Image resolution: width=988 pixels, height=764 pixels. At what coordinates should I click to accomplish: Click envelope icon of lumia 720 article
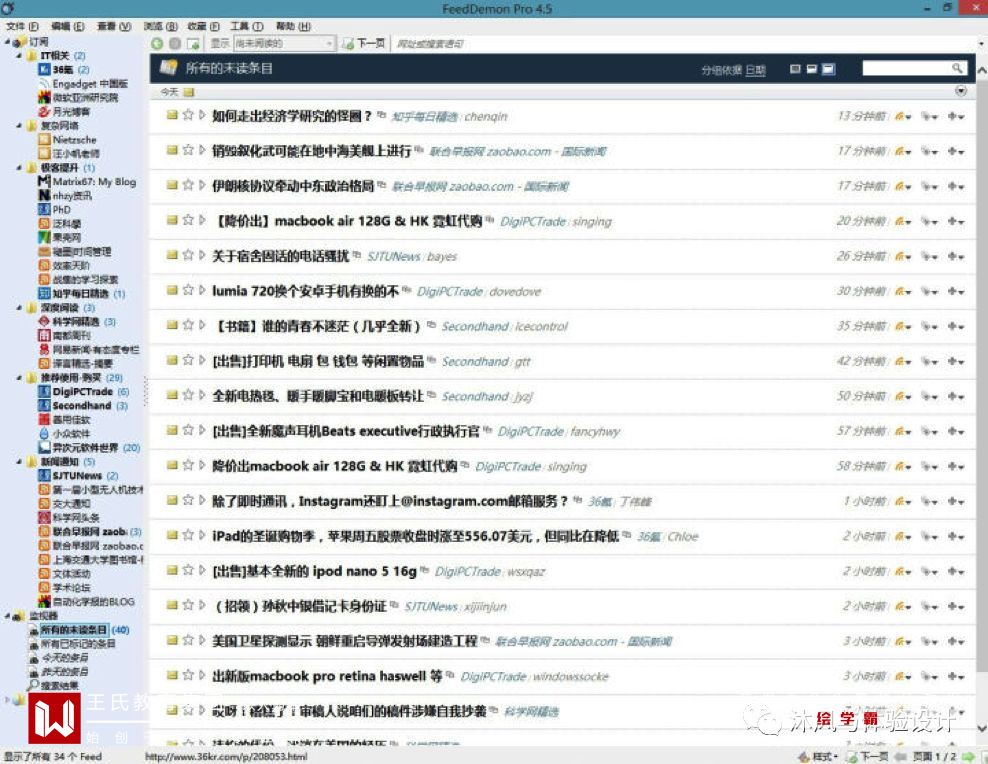(171, 290)
